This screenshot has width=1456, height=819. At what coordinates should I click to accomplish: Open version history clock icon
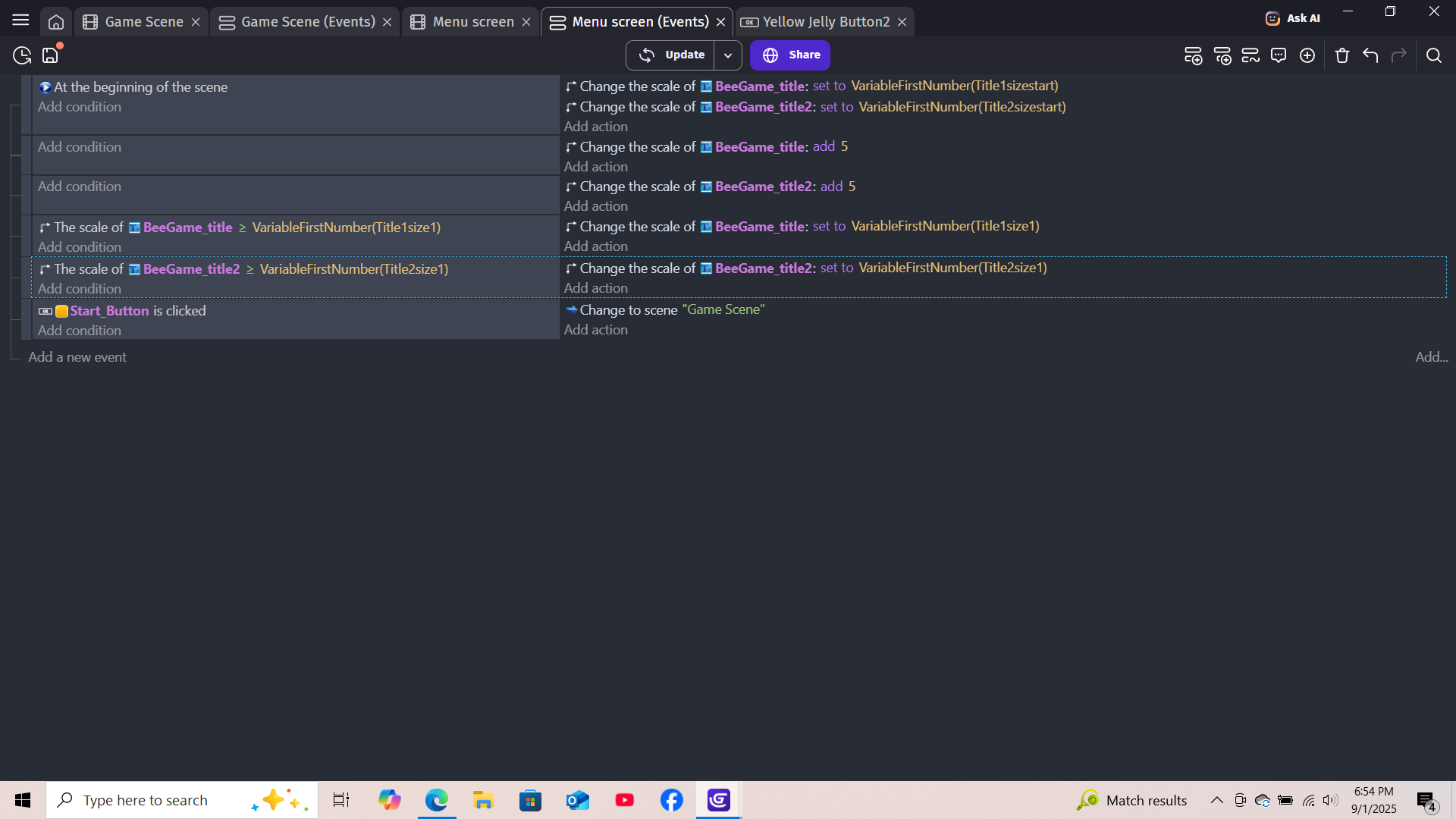point(22,55)
